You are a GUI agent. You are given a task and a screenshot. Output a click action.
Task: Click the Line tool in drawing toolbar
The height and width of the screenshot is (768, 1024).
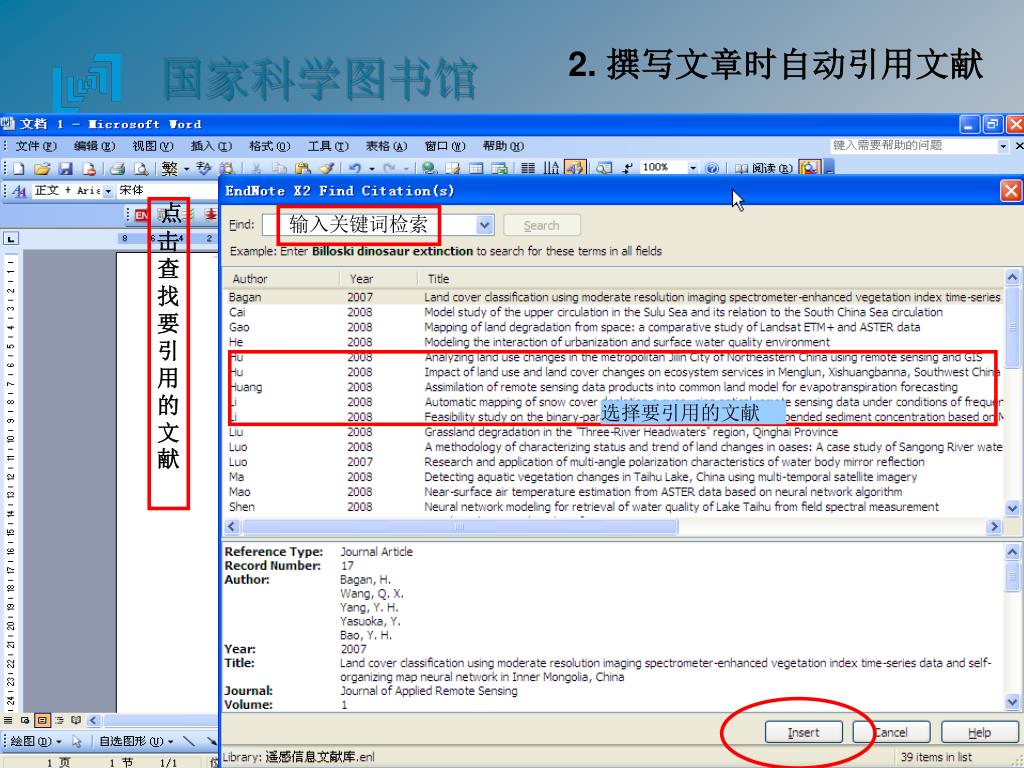[189, 741]
